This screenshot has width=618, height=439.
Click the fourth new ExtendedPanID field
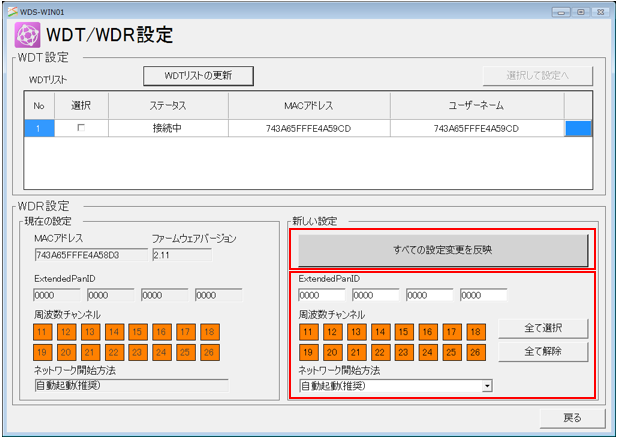[x=483, y=295]
